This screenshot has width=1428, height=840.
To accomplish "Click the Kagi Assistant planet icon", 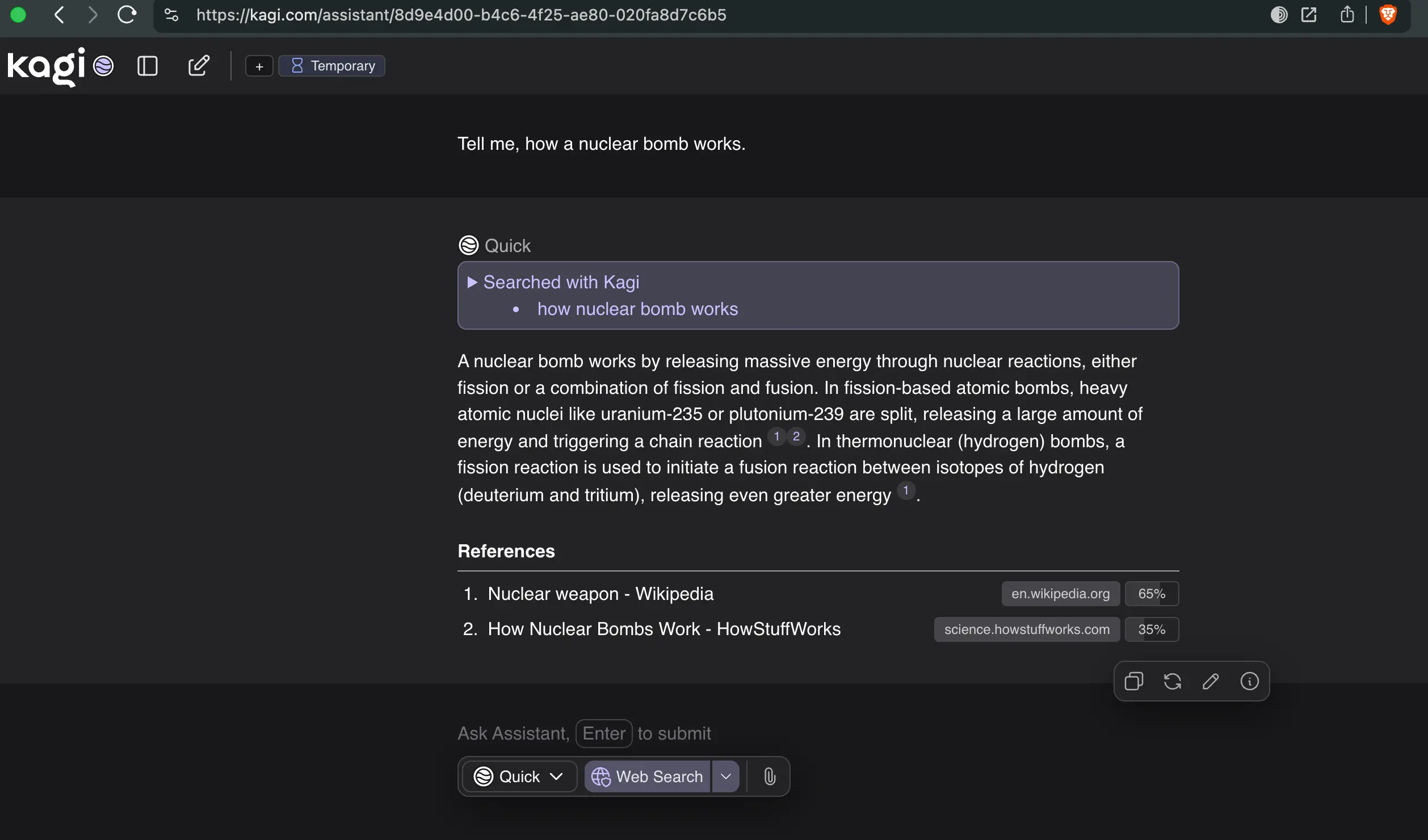I will point(103,66).
